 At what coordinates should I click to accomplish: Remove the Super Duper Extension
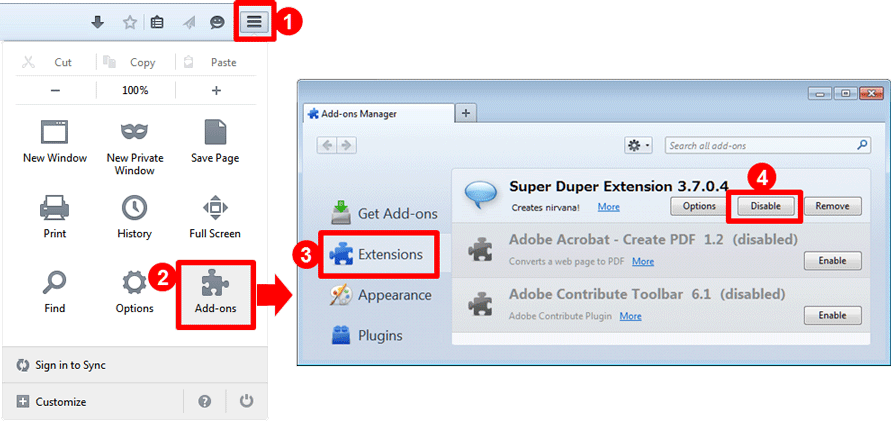(x=832, y=206)
